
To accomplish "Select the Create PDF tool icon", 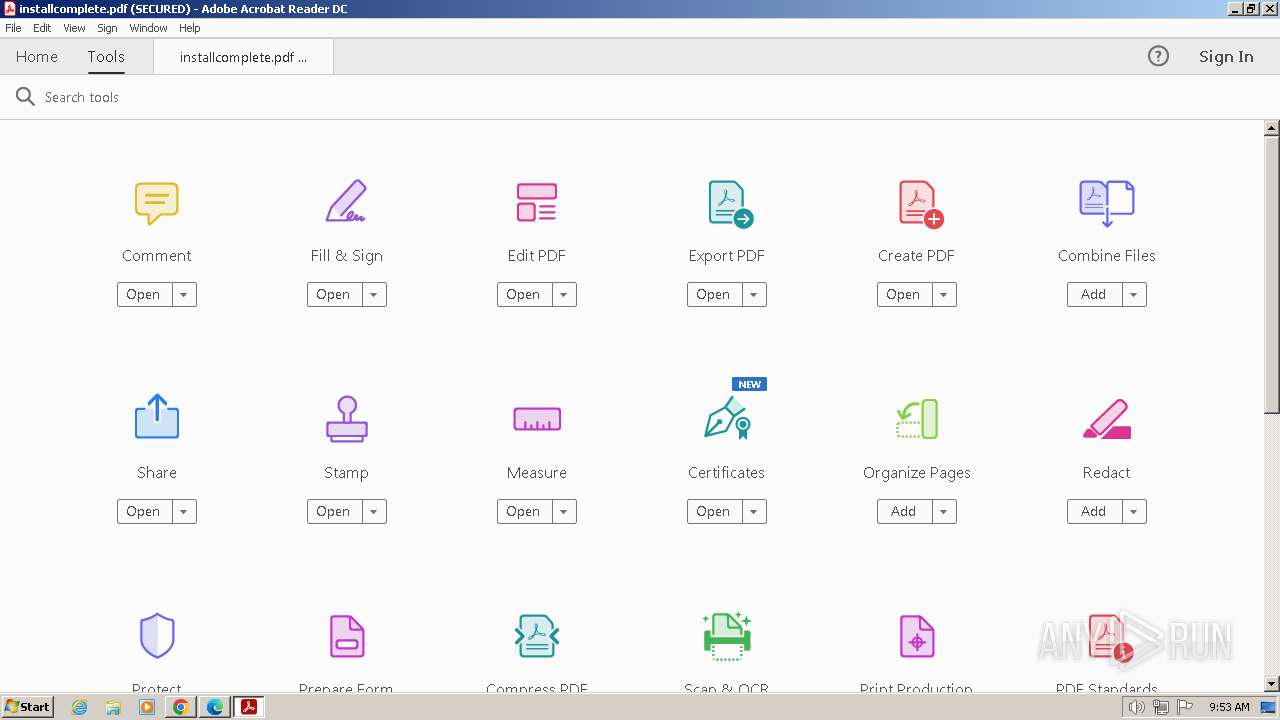I will [920, 203].
